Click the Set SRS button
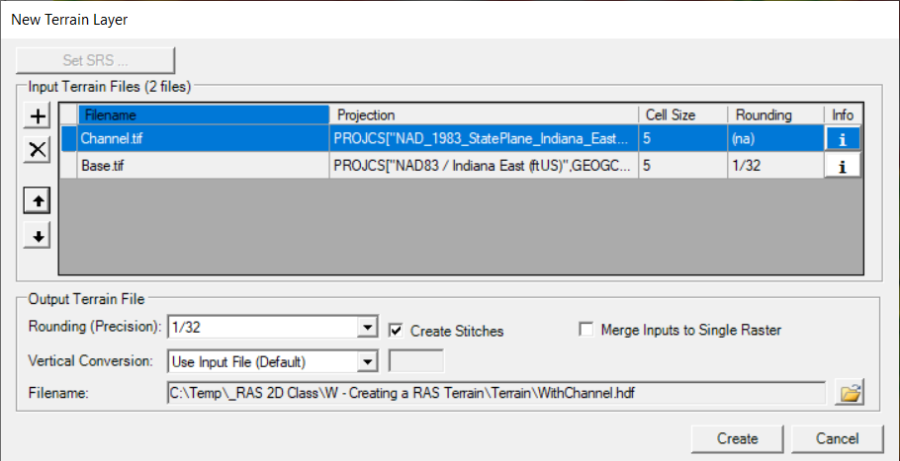 coord(95,61)
